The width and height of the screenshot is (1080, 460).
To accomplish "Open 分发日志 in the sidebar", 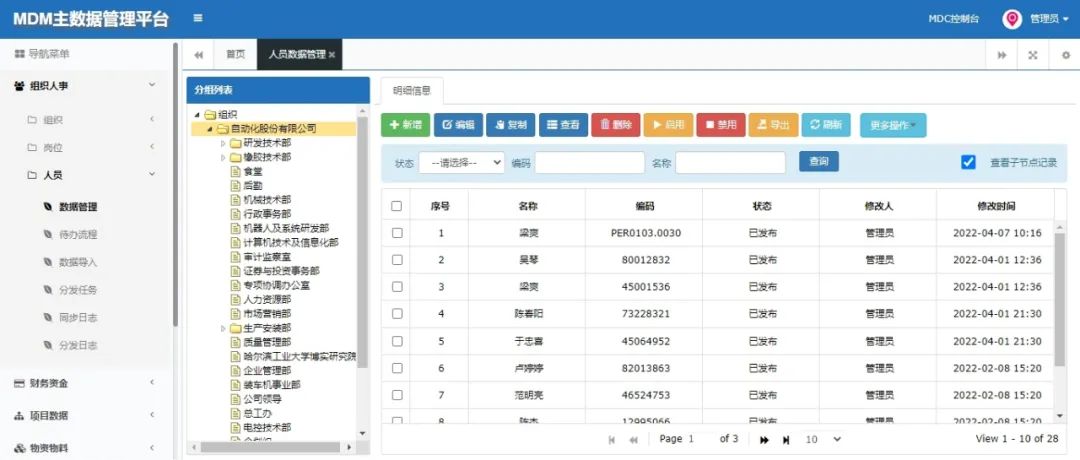I will (78, 345).
